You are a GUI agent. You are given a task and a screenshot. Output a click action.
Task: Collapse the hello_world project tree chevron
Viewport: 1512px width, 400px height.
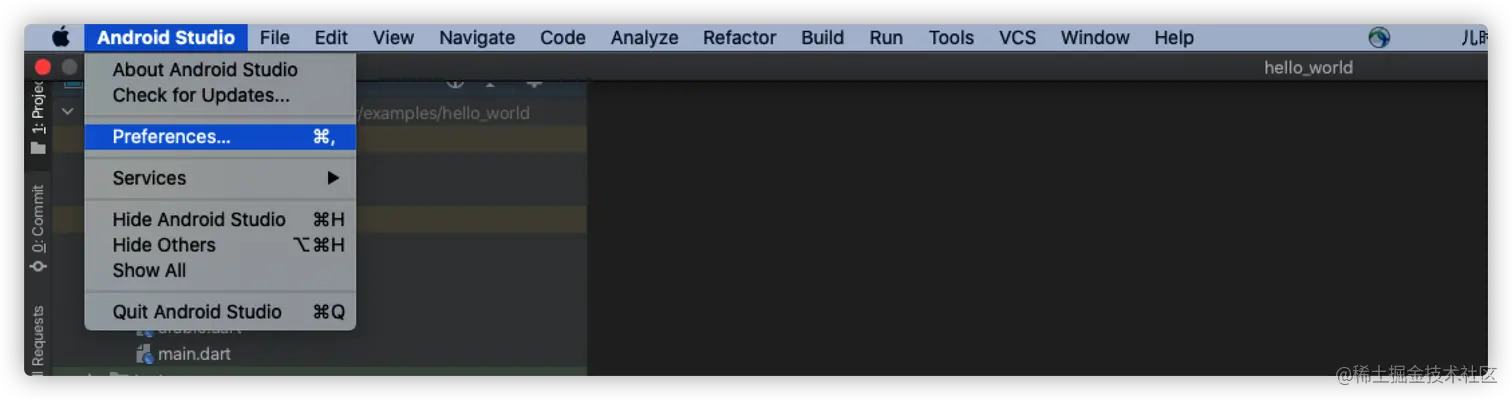coord(67,112)
